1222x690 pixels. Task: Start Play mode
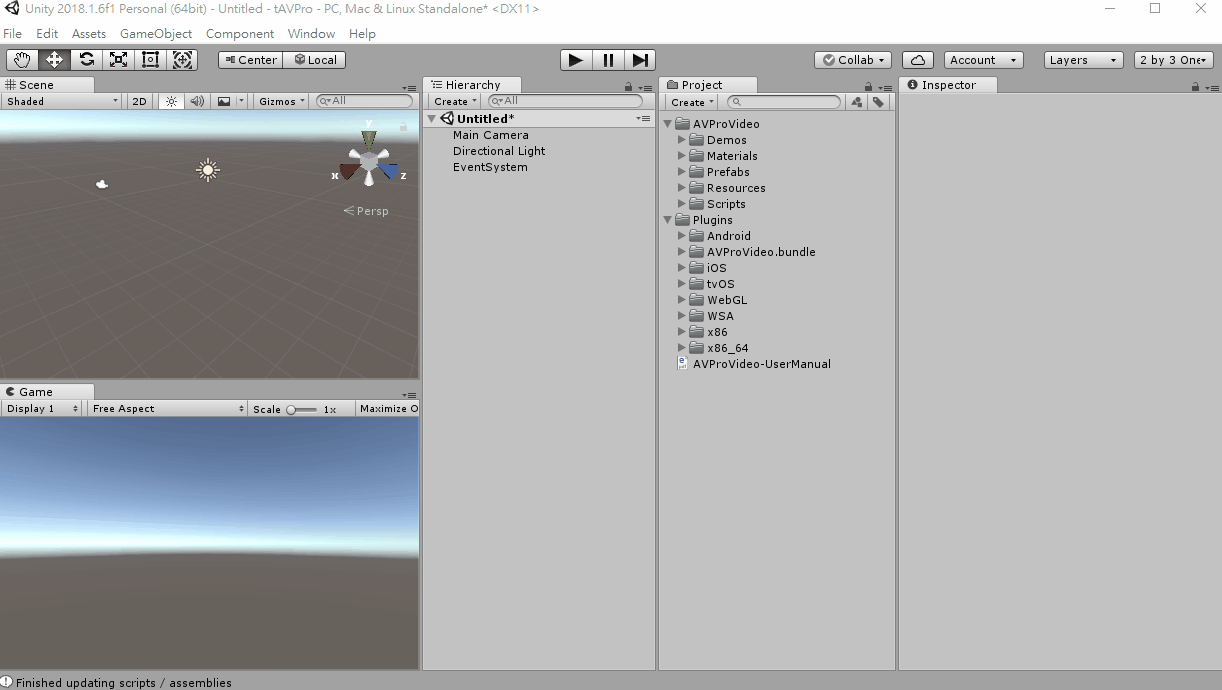click(x=575, y=60)
